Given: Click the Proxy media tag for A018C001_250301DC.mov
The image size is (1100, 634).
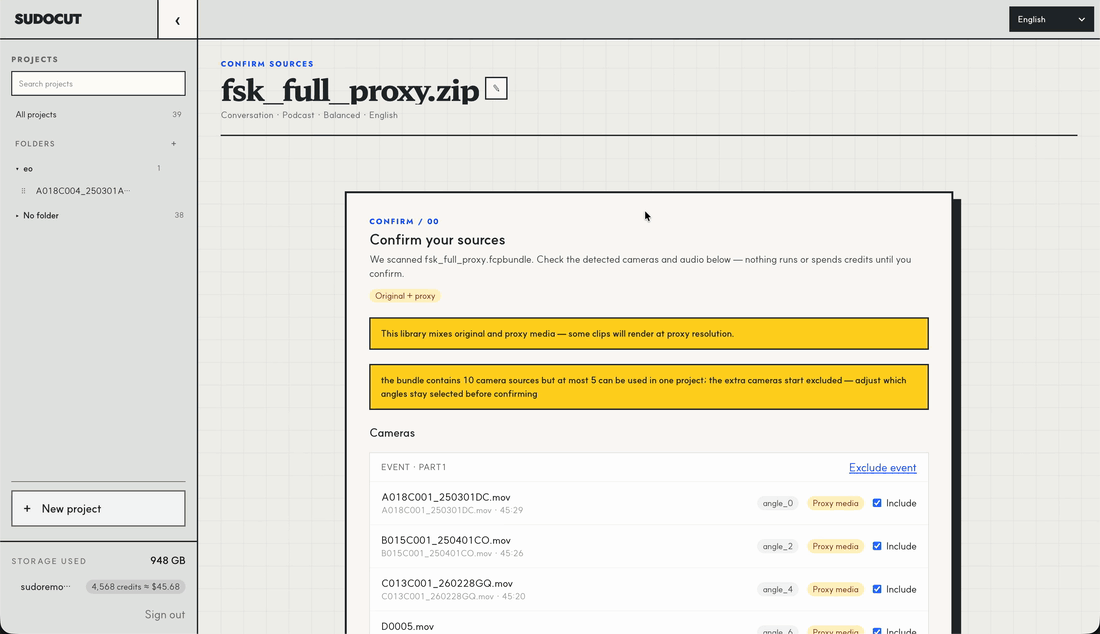Looking at the screenshot, I should click(x=835, y=504).
